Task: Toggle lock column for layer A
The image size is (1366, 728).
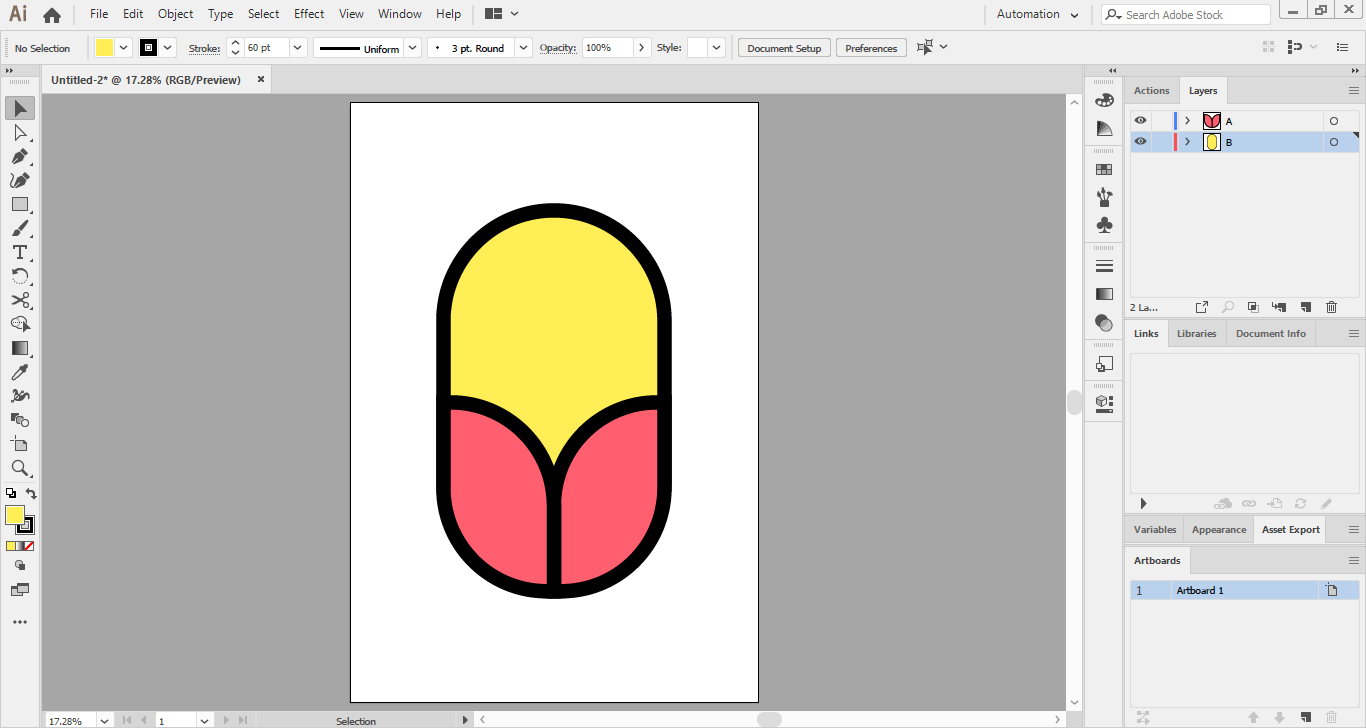Action: (x=1160, y=121)
